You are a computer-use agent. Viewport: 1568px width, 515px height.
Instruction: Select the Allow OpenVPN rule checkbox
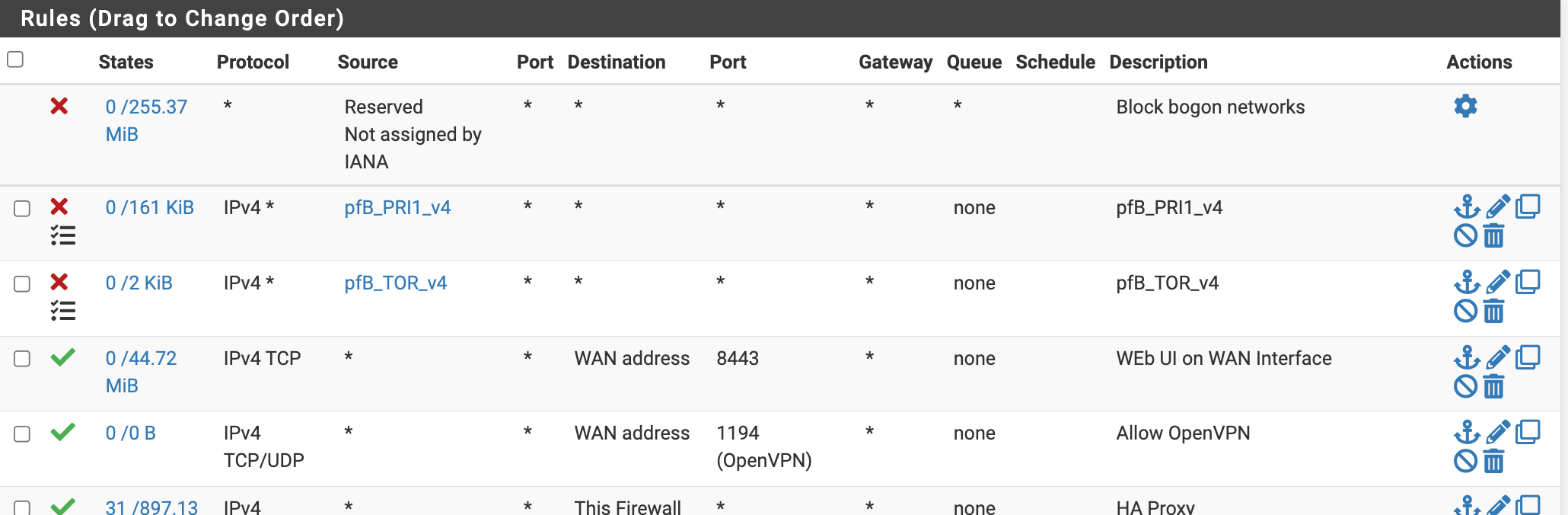click(22, 433)
